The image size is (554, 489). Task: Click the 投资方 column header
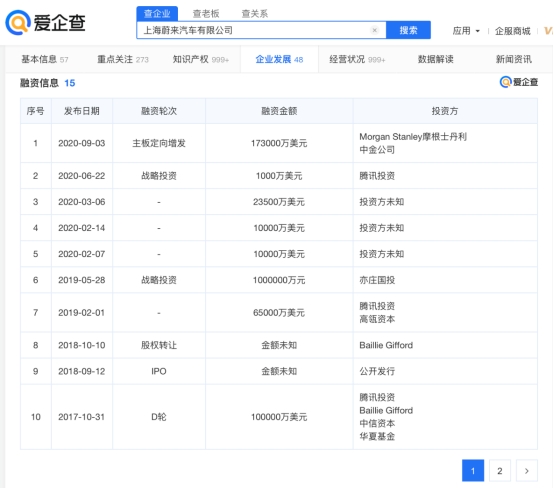click(445, 111)
